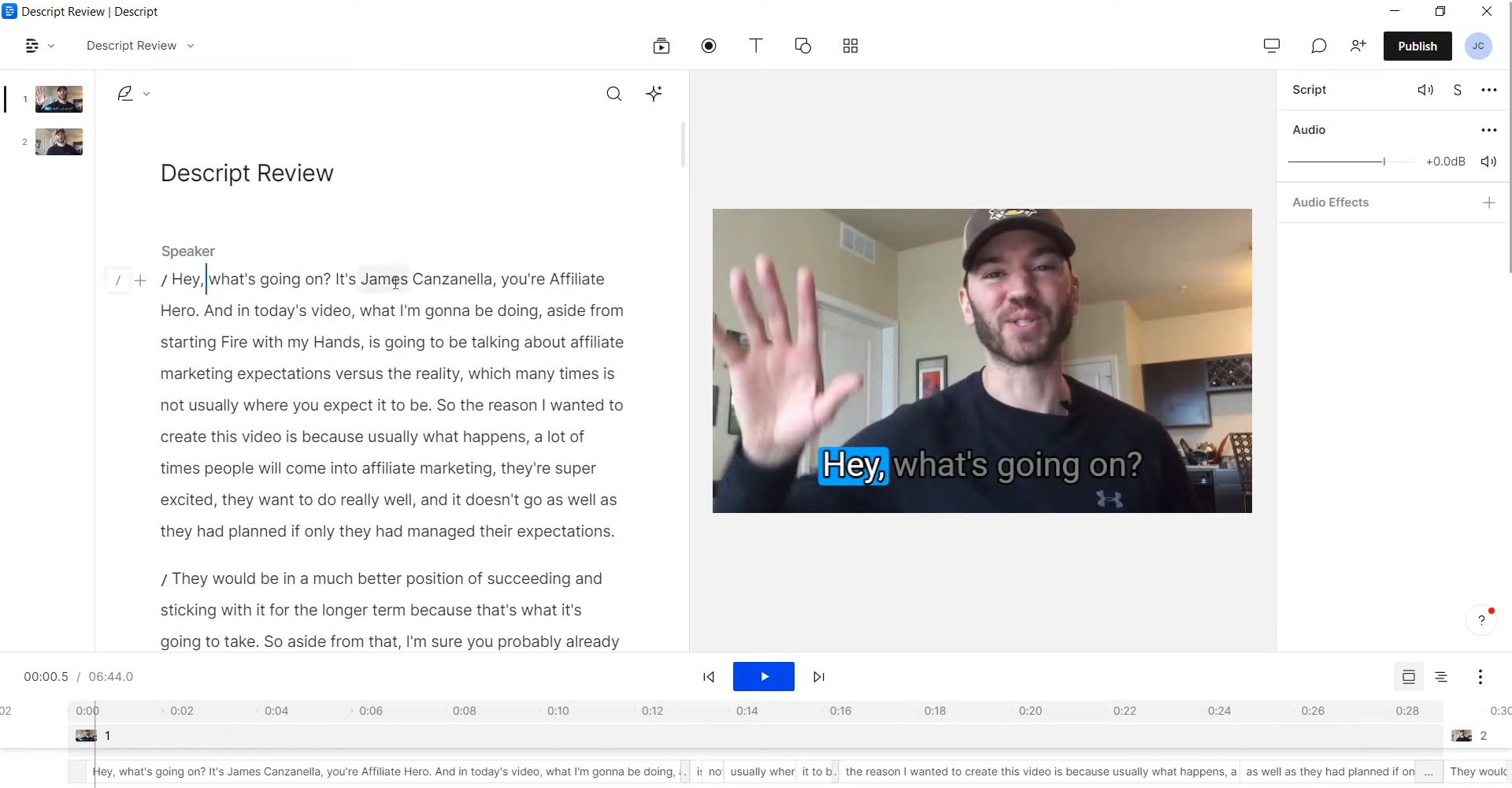
Task: Open the timeline more options vertical dots
Action: [1480, 677]
